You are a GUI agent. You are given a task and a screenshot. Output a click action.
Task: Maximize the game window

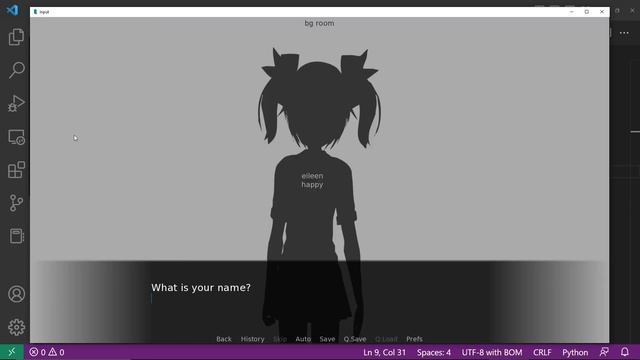click(587, 12)
